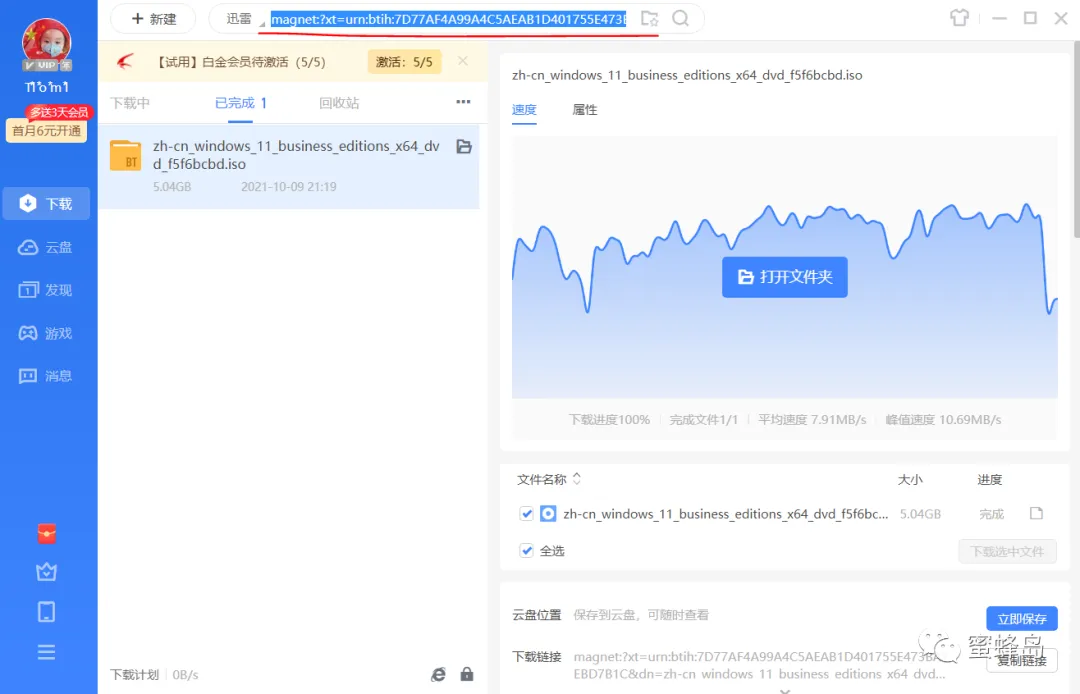
Task: Click the mobile phone icon in sidebar
Action: [x=47, y=612]
